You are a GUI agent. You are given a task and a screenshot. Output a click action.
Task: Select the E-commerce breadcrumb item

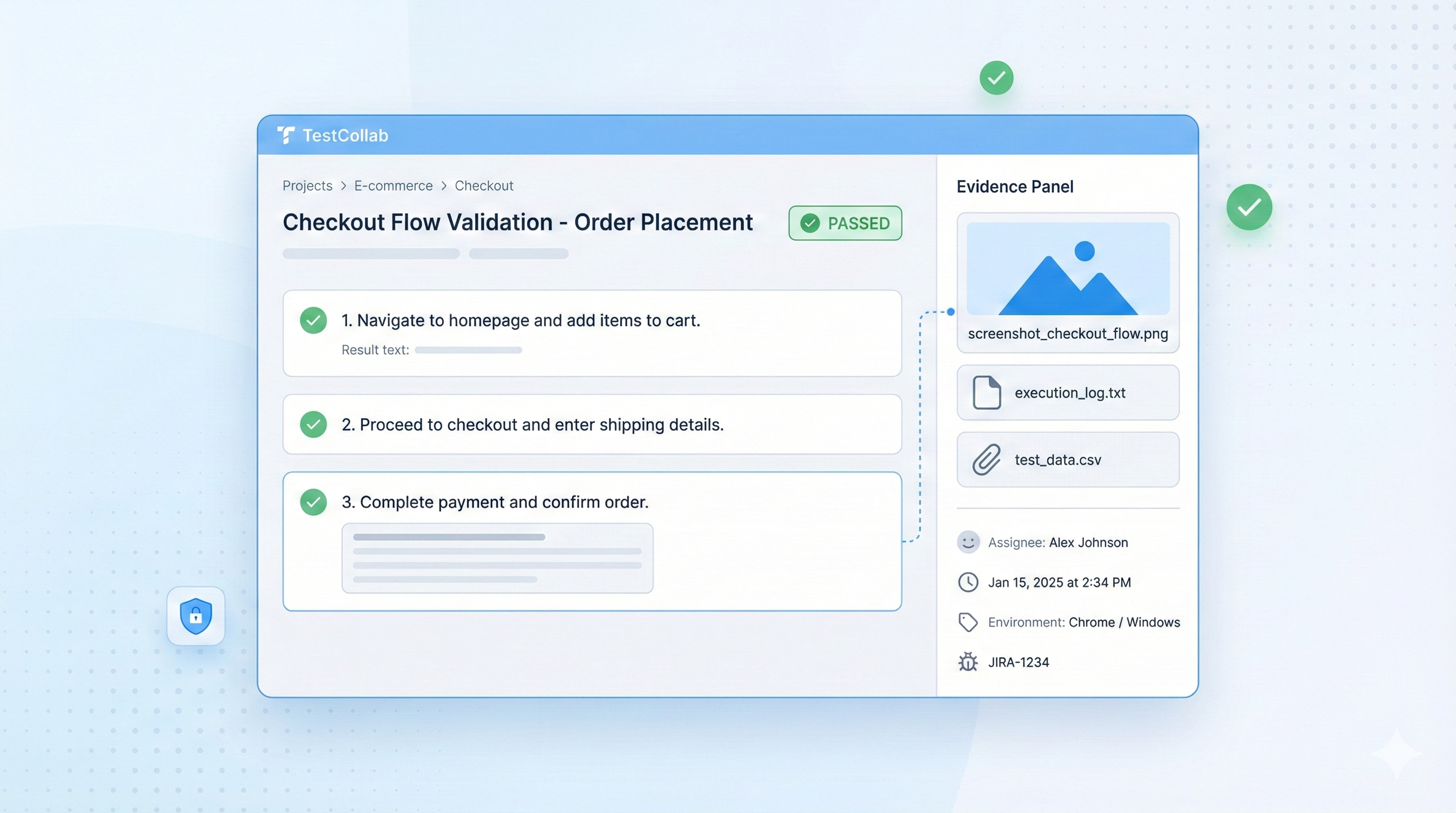pyautogui.click(x=393, y=185)
